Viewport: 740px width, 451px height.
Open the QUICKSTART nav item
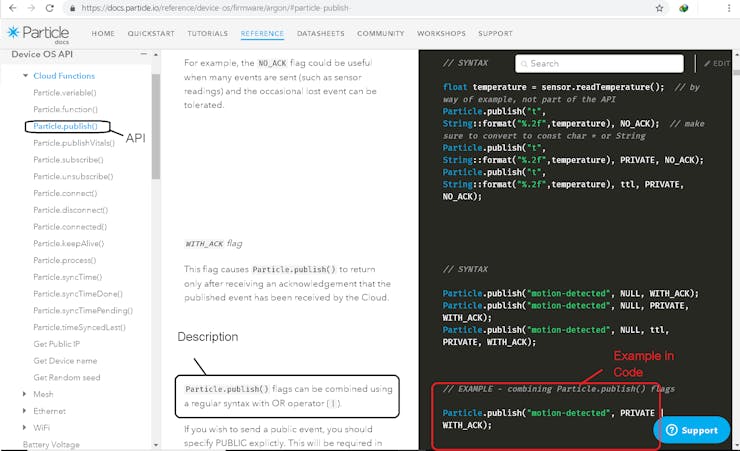(x=151, y=33)
